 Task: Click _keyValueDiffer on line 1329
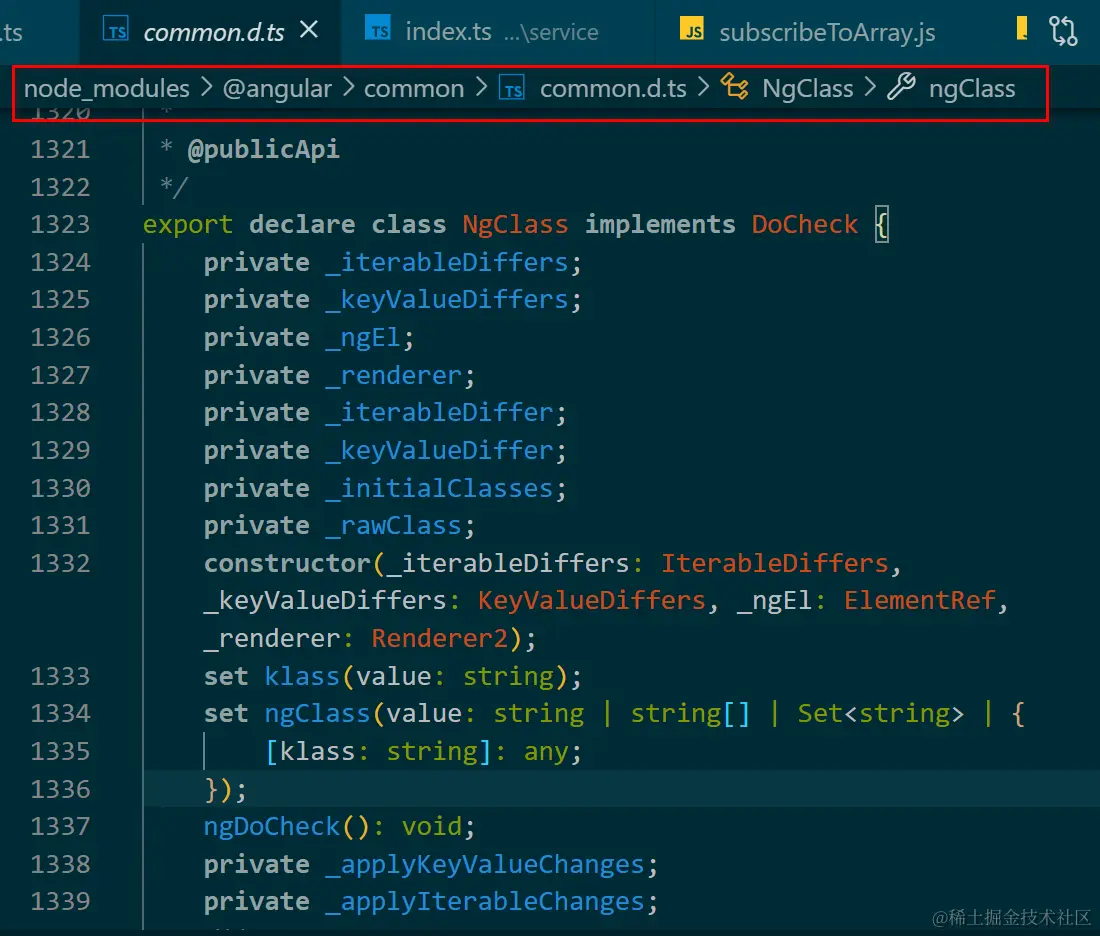tap(440, 450)
